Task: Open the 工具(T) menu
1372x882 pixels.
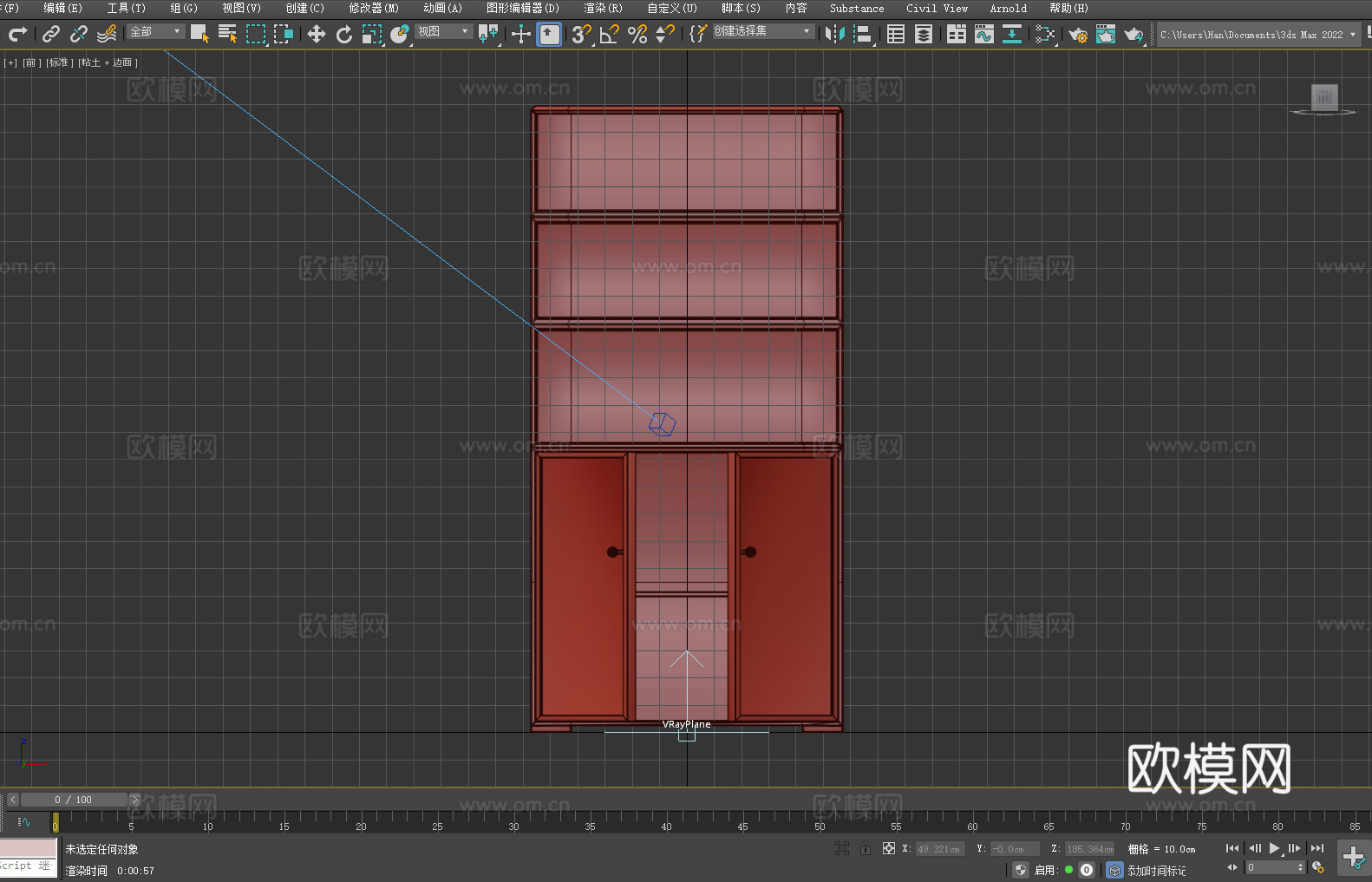Action: click(126, 8)
